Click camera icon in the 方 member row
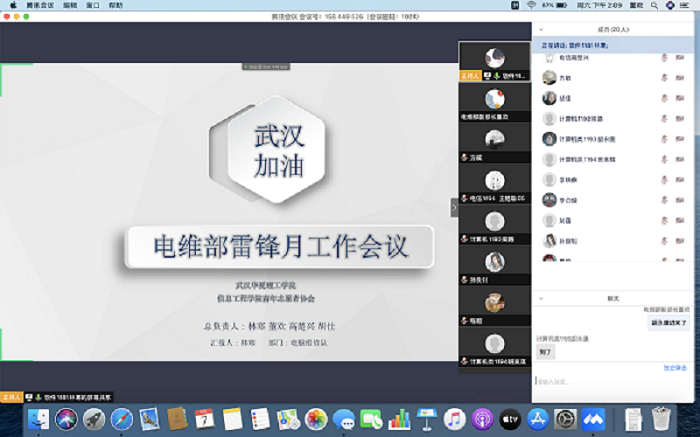 click(x=679, y=78)
